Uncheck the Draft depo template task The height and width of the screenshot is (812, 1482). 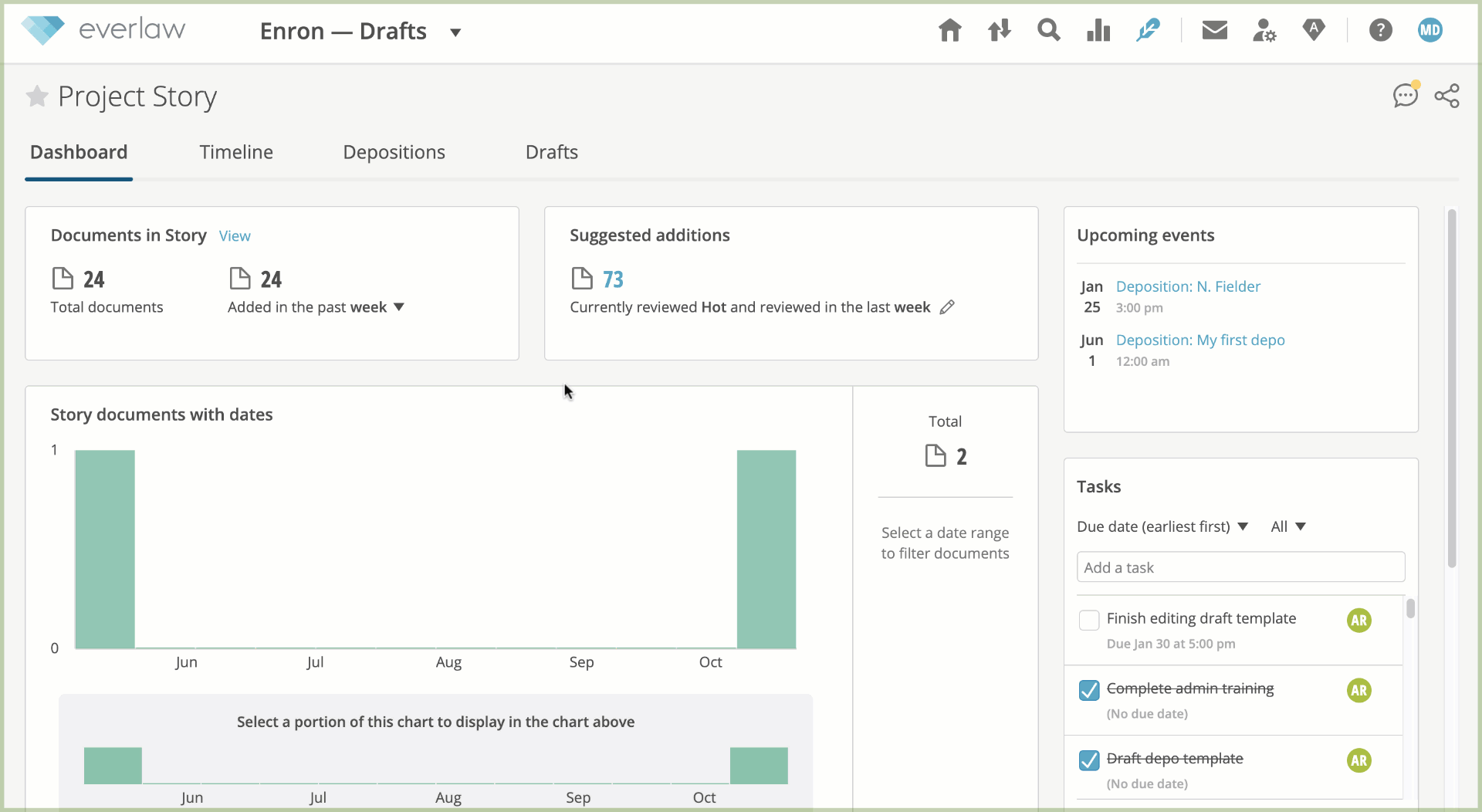pos(1089,760)
